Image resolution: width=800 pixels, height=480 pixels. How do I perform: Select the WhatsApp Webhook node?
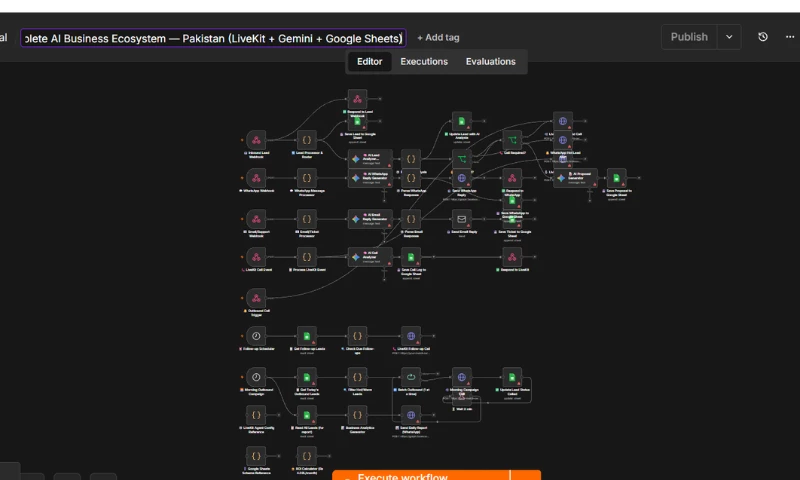[256, 178]
